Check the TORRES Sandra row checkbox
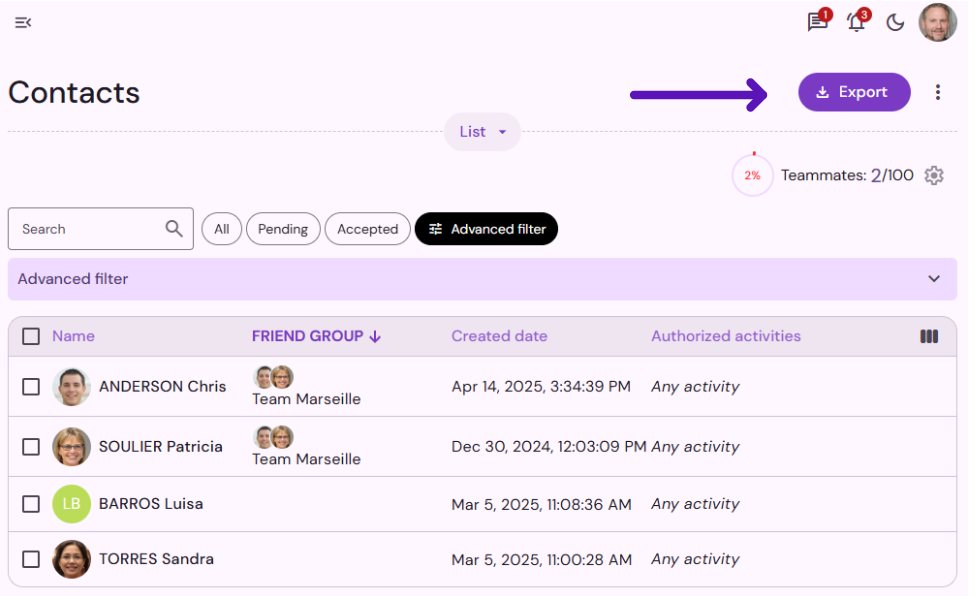975x596 pixels. (x=31, y=559)
